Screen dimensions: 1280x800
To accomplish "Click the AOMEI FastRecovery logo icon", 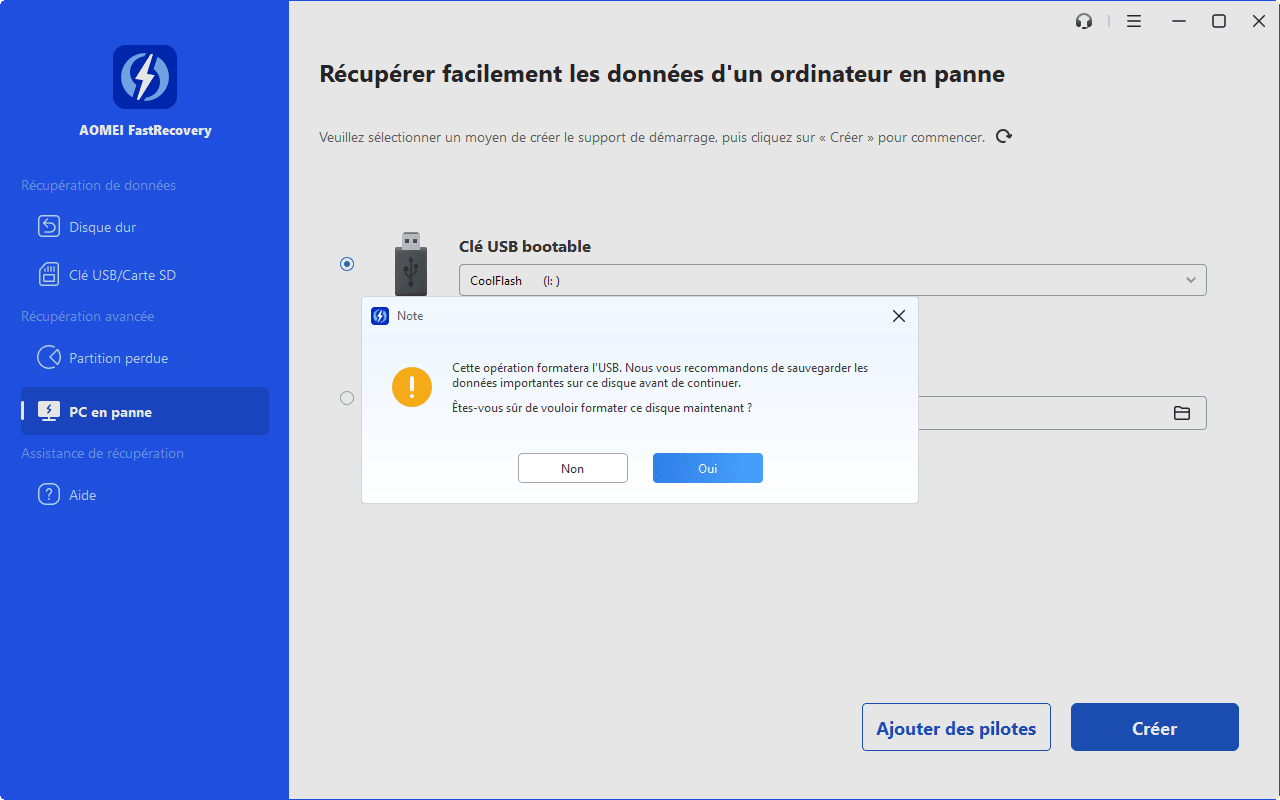I will pyautogui.click(x=145, y=77).
